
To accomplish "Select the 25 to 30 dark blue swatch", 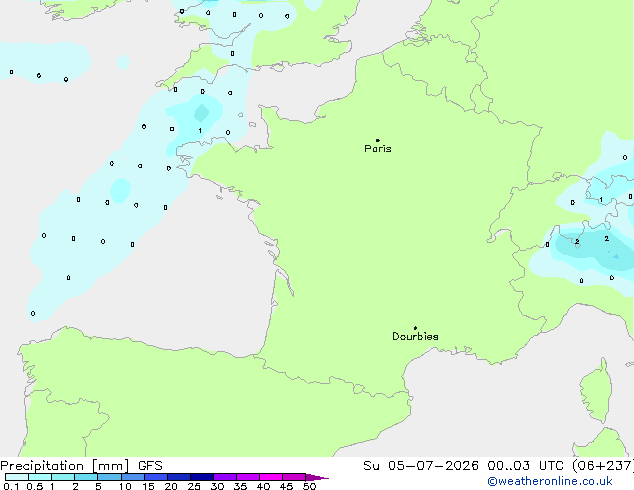I will coord(202,477).
